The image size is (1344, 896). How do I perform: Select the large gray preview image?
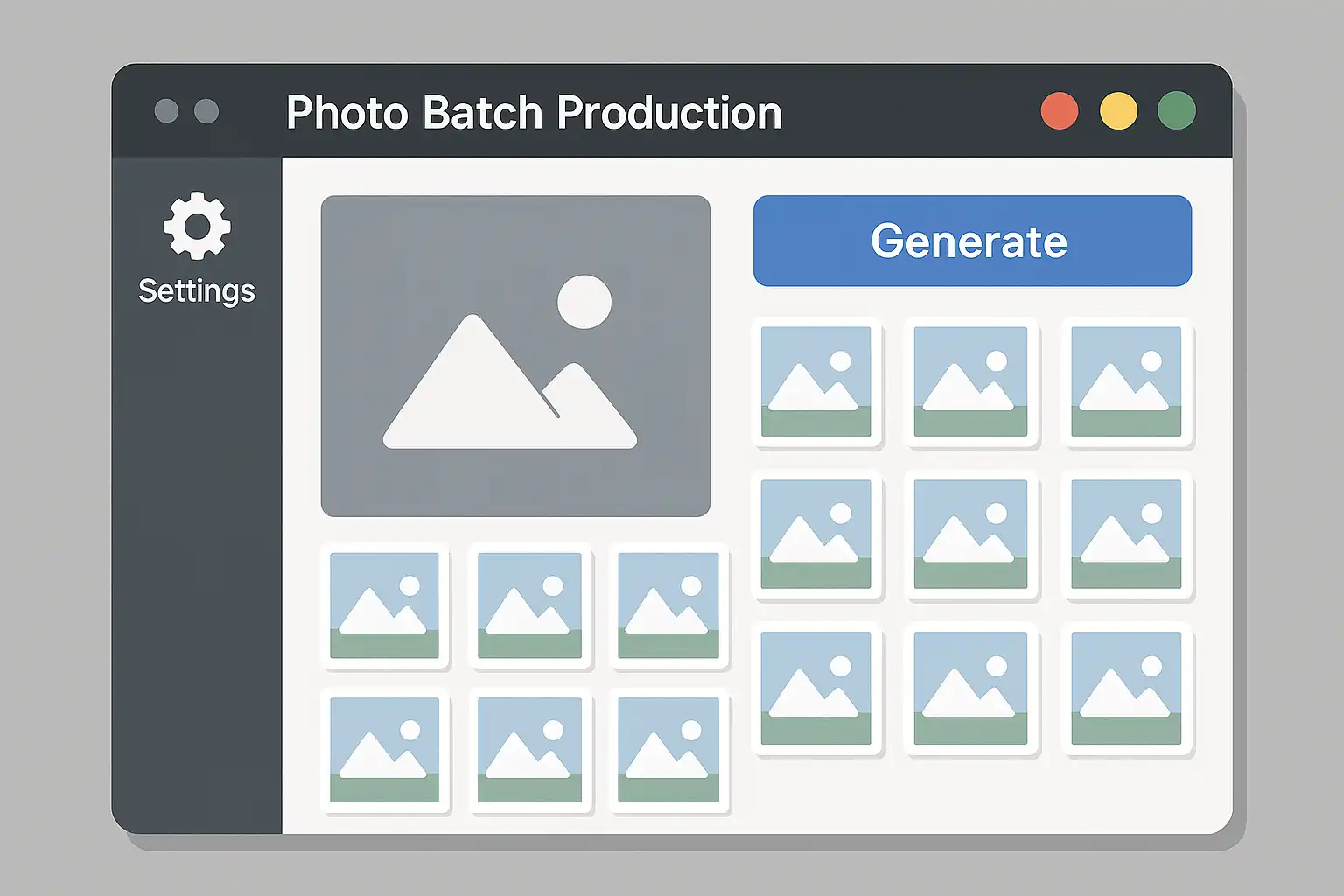(515, 355)
